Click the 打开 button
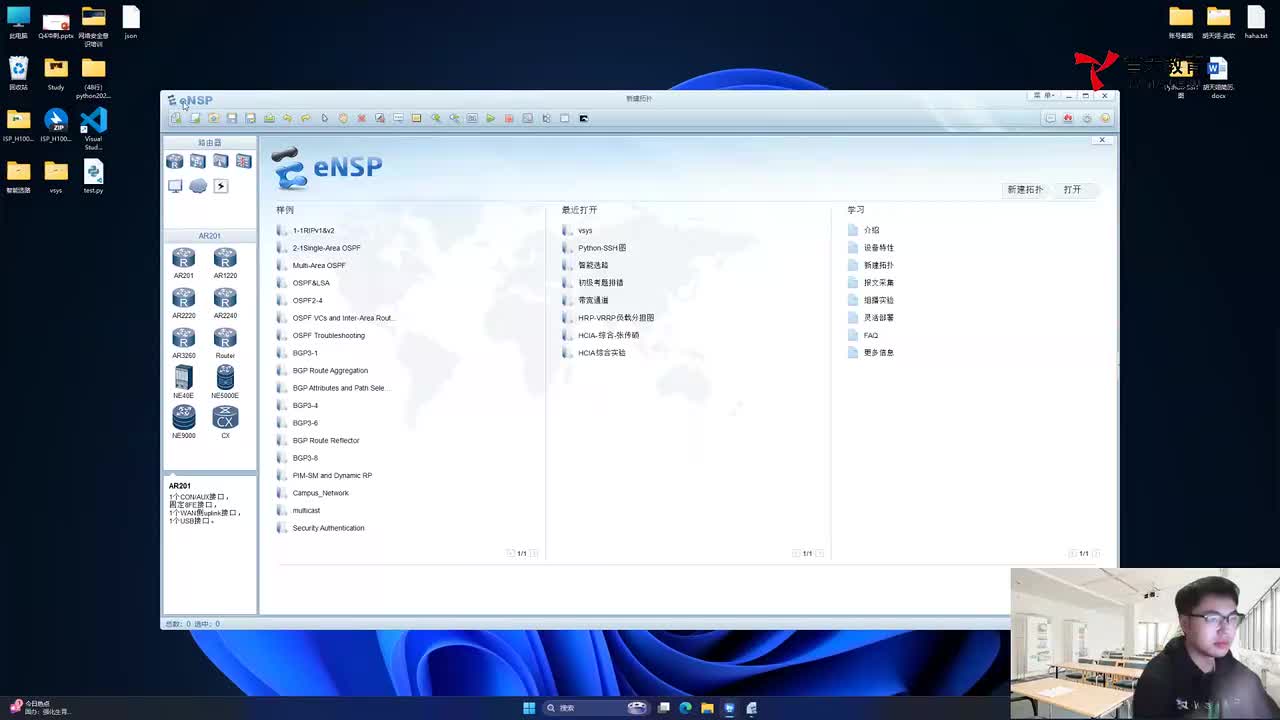The width and height of the screenshot is (1280, 720). [1072, 189]
